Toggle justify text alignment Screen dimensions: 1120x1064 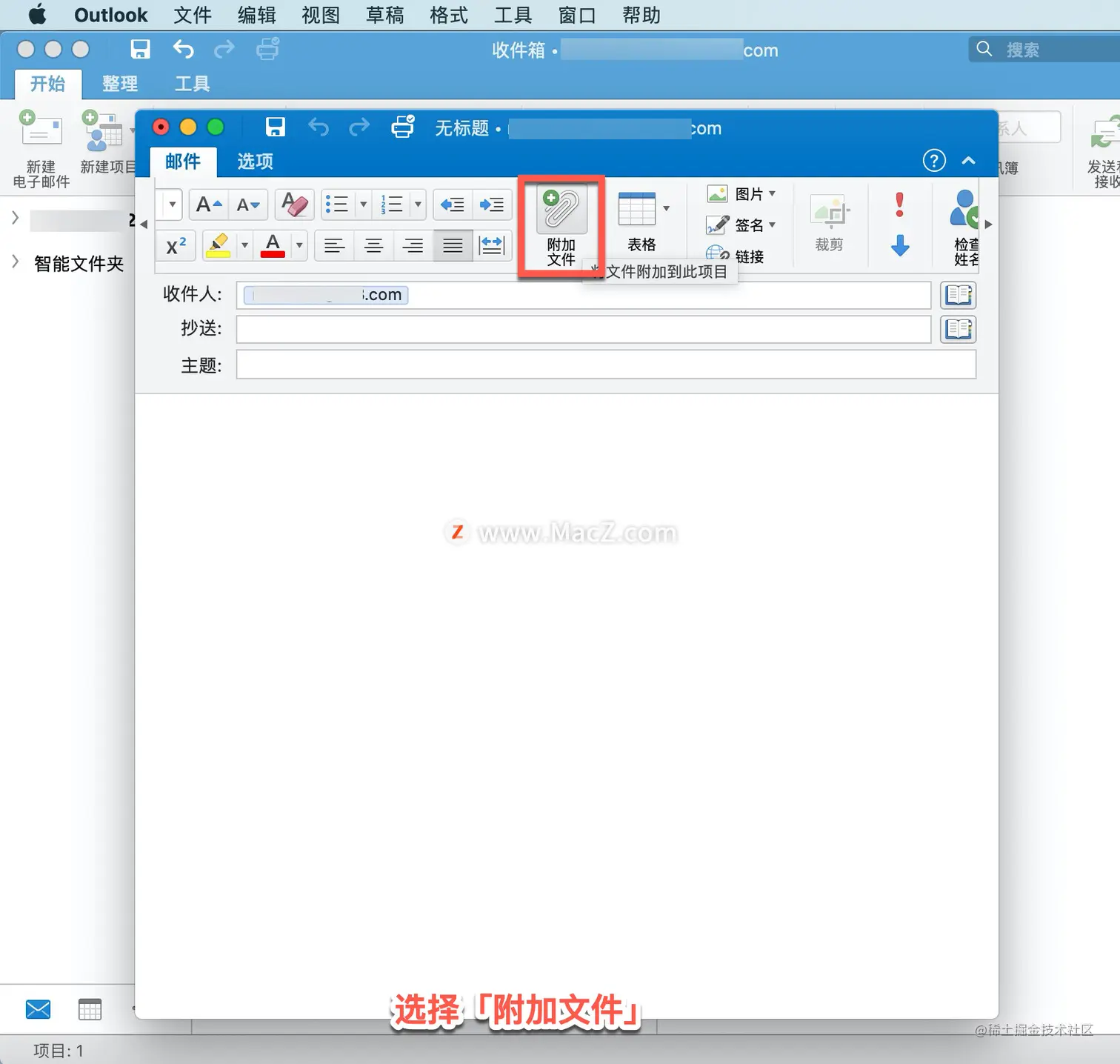pyautogui.click(x=453, y=246)
